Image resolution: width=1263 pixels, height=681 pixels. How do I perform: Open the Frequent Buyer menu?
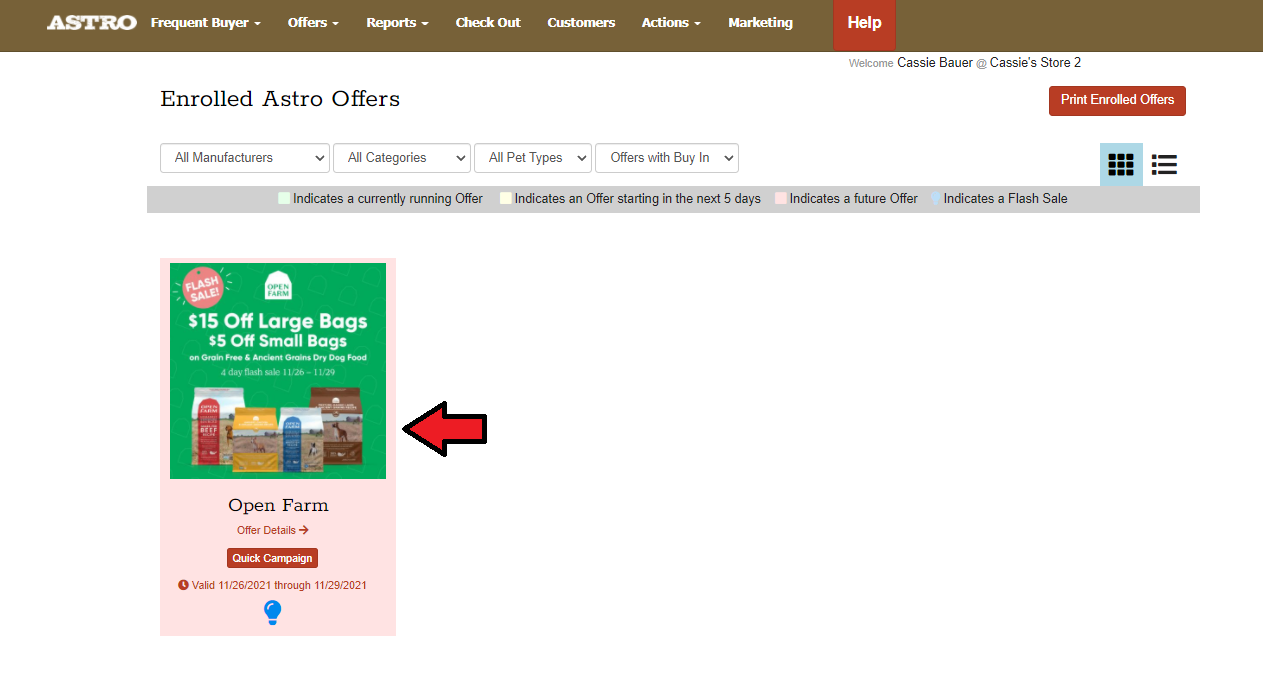pos(205,23)
